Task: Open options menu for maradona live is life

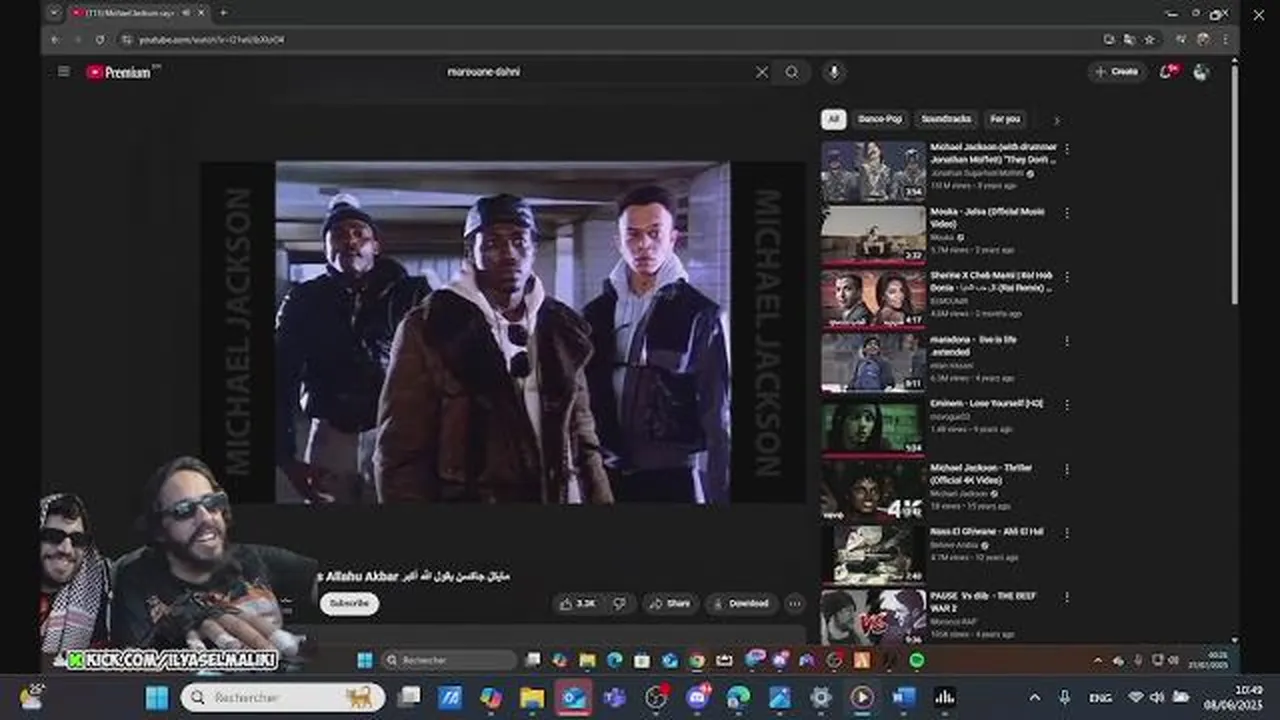Action: tap(1067, 341)
